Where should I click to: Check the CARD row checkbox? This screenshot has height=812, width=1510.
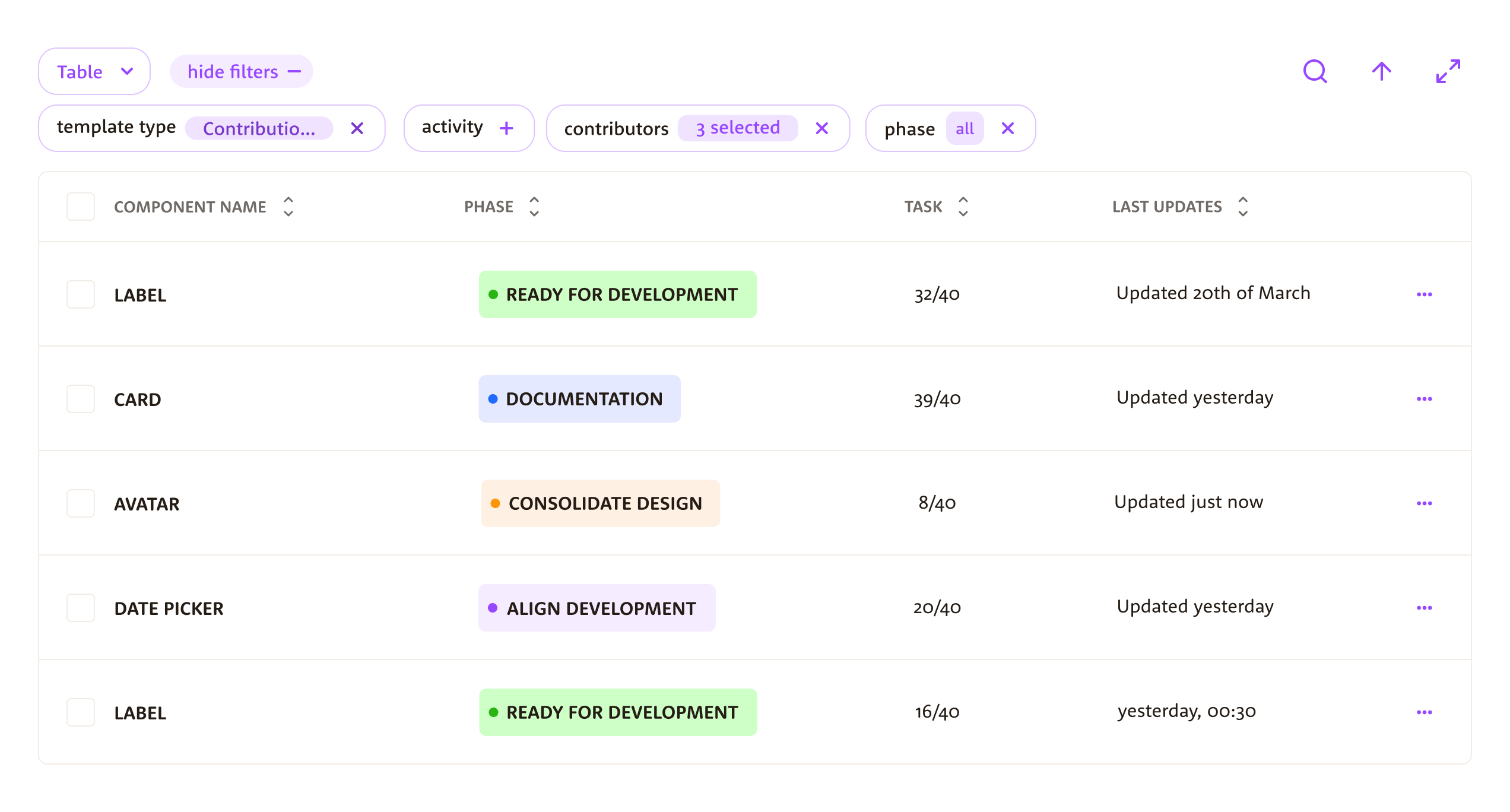click(81, 399)
